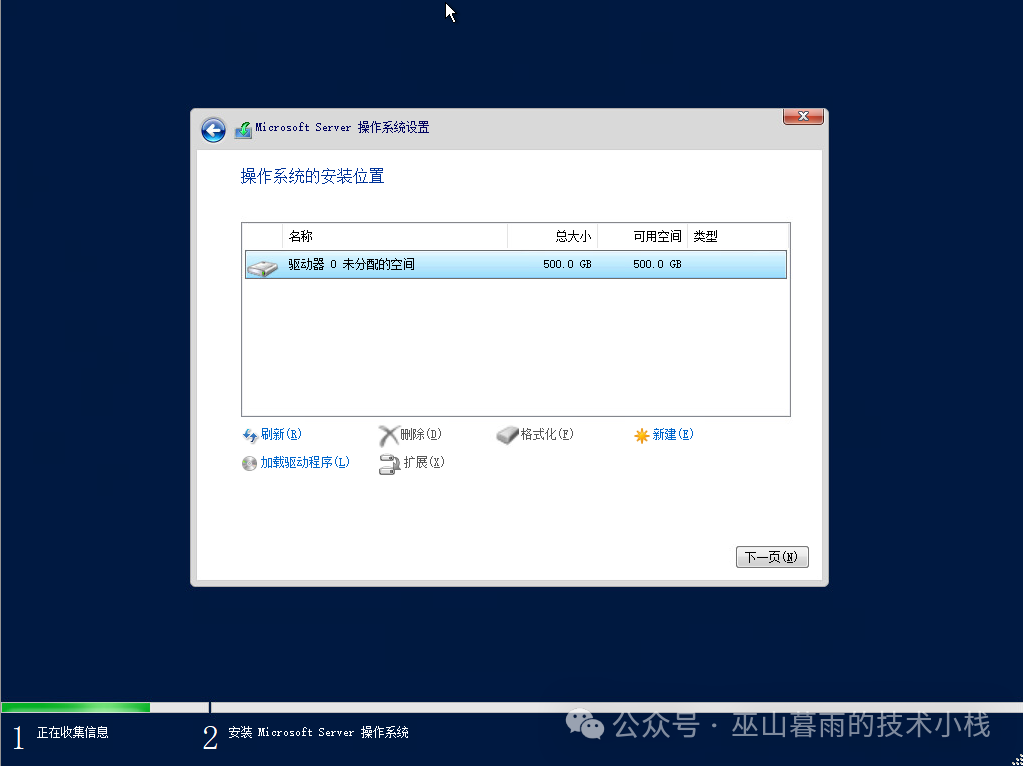The height and width of the screenshot is (766, 1023).
Task: Click the extend partition icon
Action: tap(389, 463)
